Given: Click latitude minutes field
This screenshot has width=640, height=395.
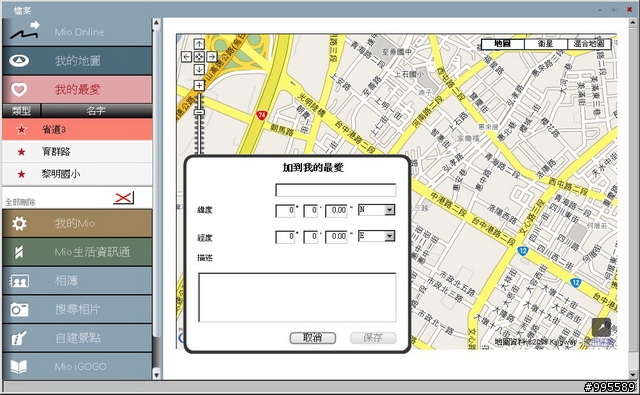Looking at the screenshot, I should 310,211.
